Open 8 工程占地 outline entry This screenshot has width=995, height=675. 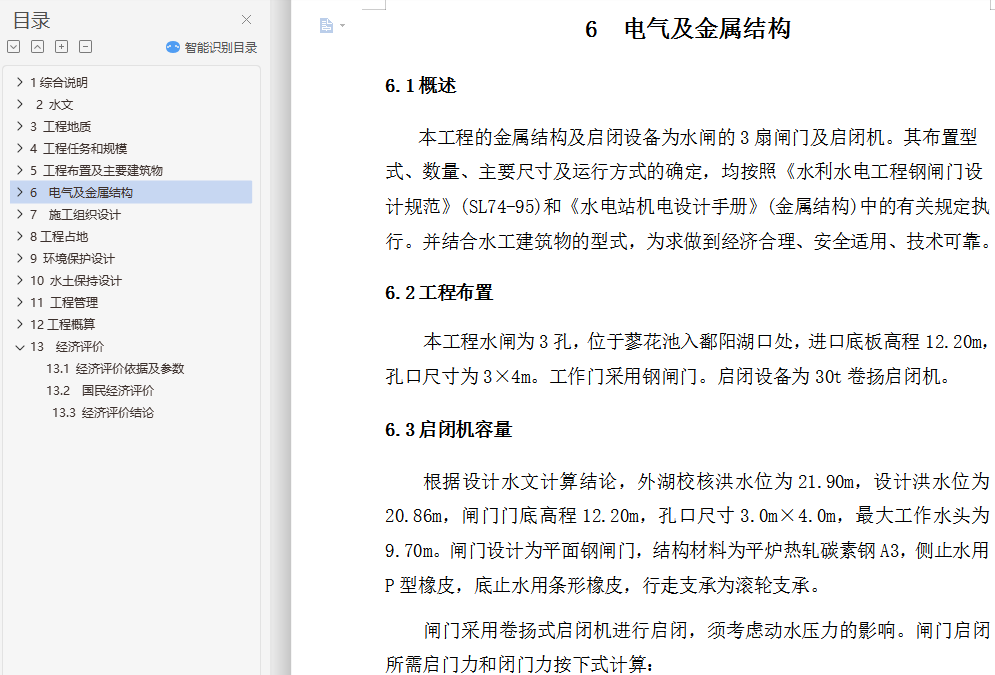coord(59,237)
